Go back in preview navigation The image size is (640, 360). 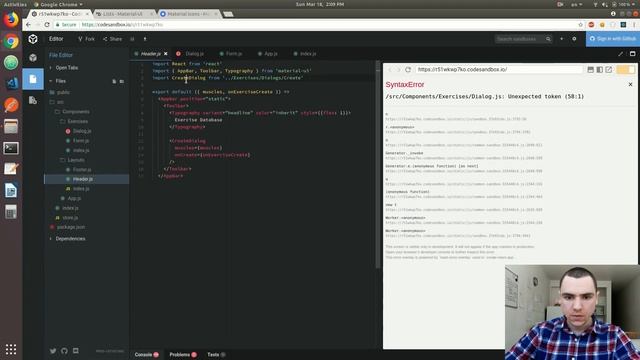tap(390, 69)
